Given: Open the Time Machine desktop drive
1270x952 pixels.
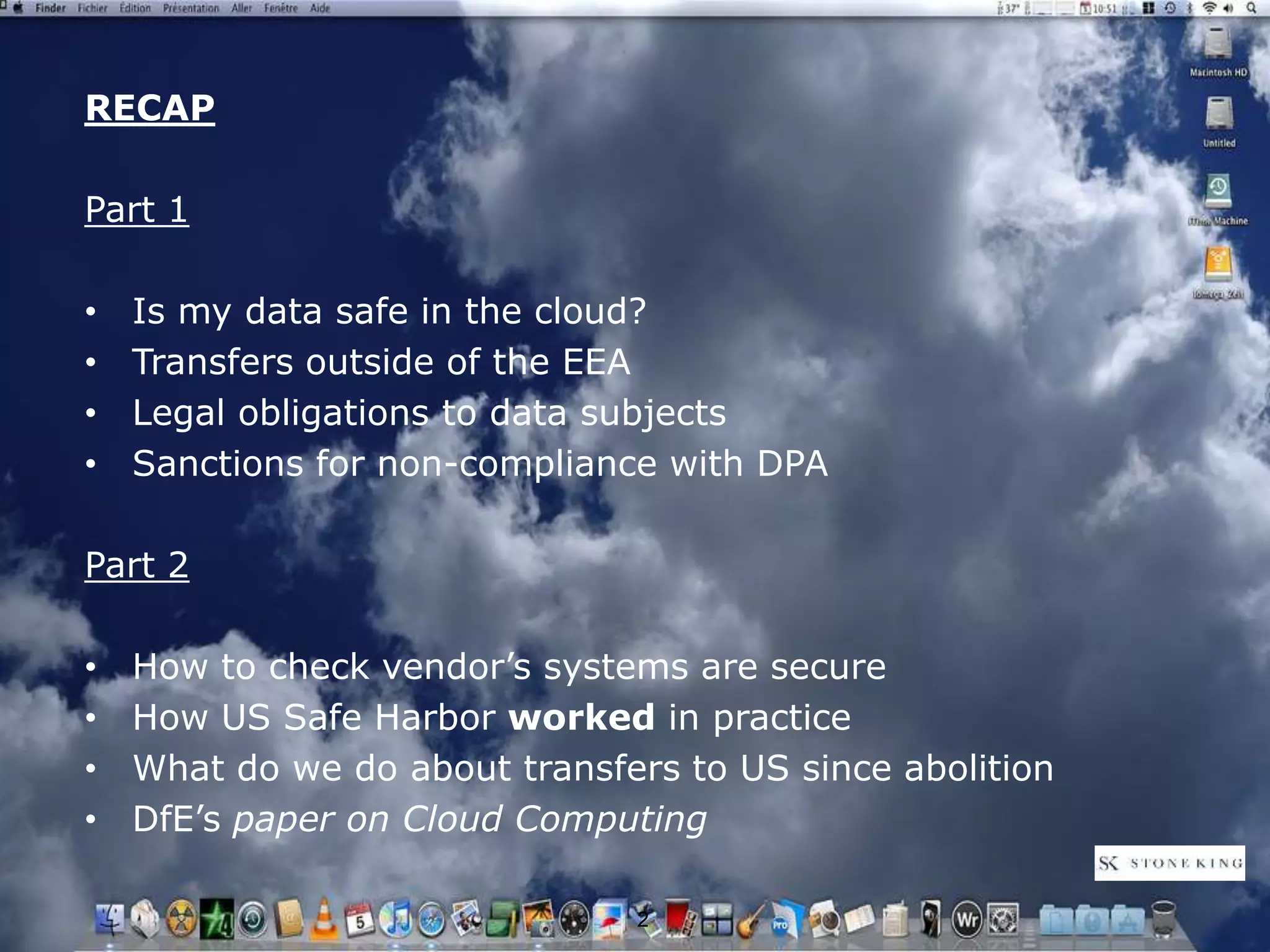Looking at the screenshot, I should tap(1218, 200).
